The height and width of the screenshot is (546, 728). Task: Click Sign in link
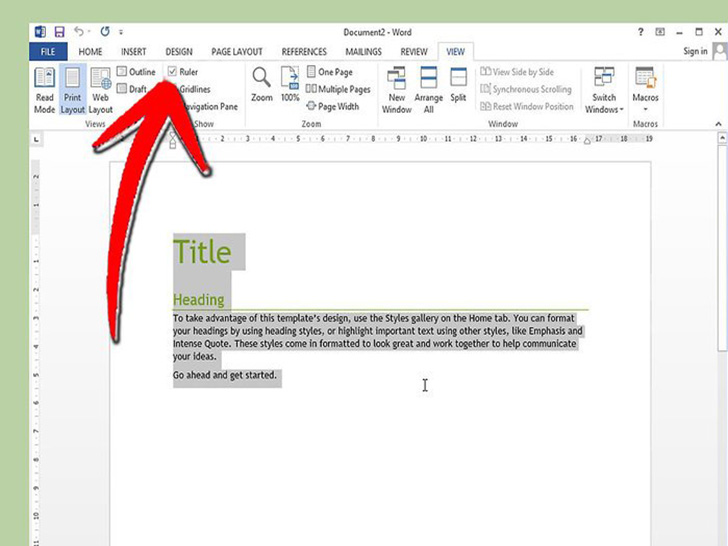[x=695, y=51]
